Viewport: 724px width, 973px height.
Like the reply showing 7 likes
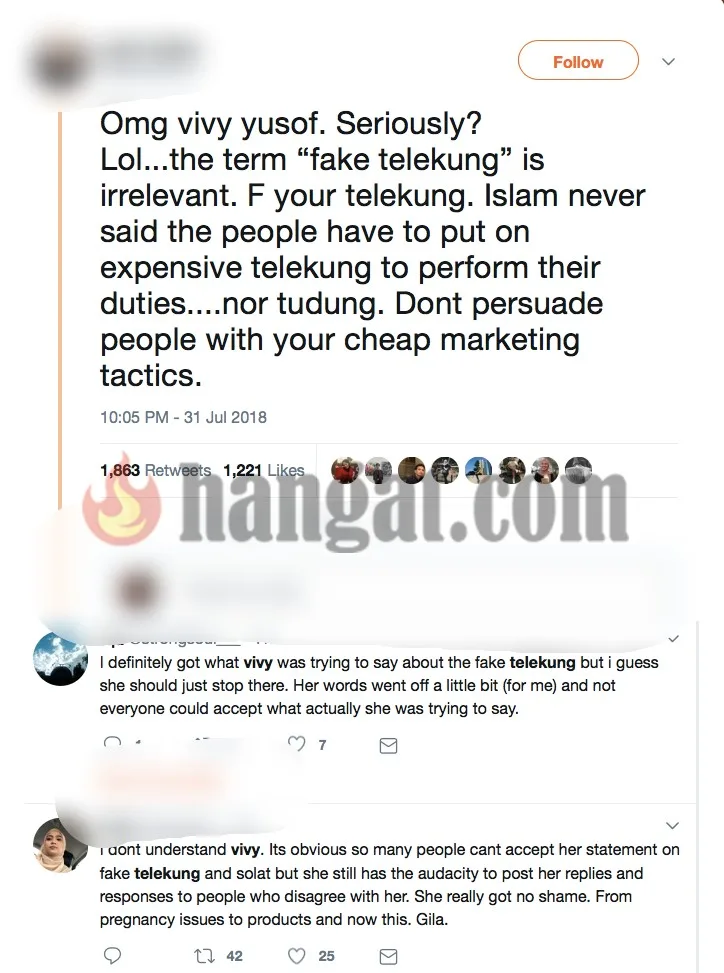click(297, 743)
